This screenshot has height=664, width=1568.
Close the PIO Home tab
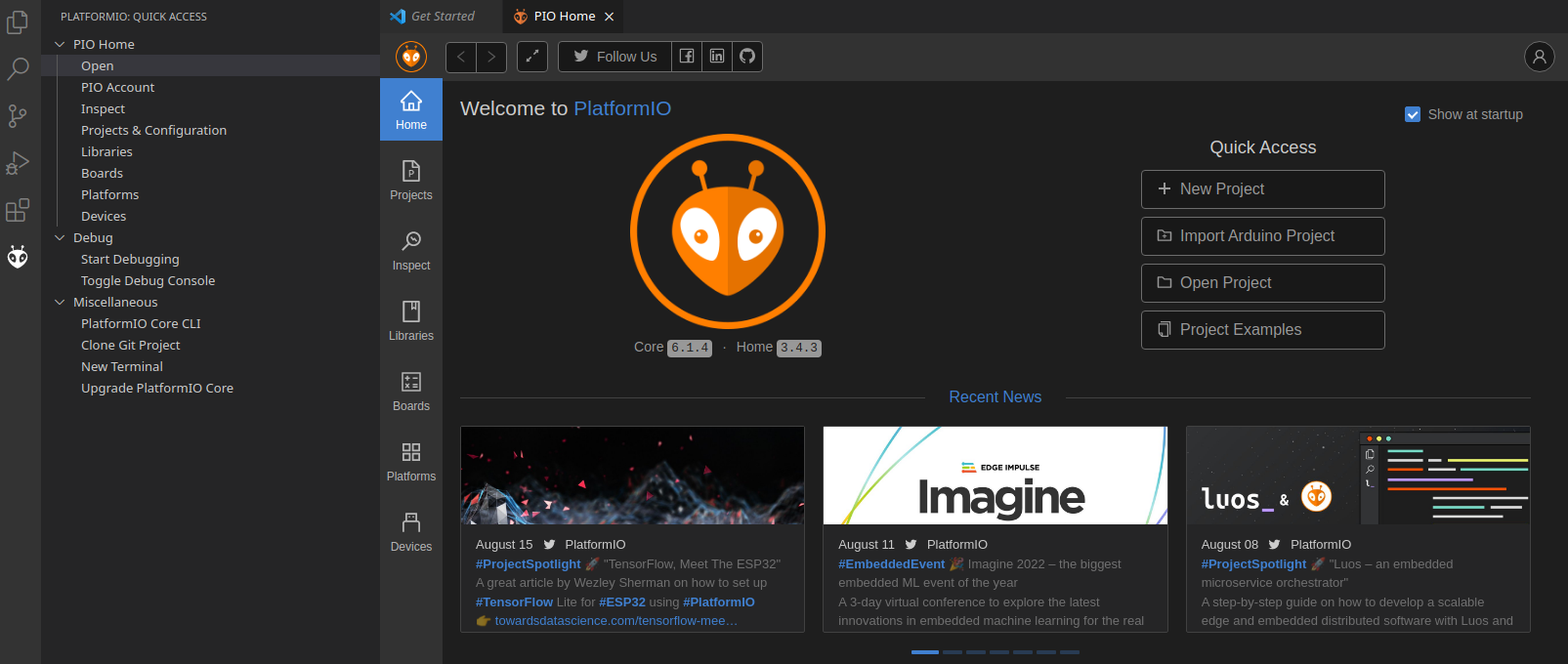609,17
